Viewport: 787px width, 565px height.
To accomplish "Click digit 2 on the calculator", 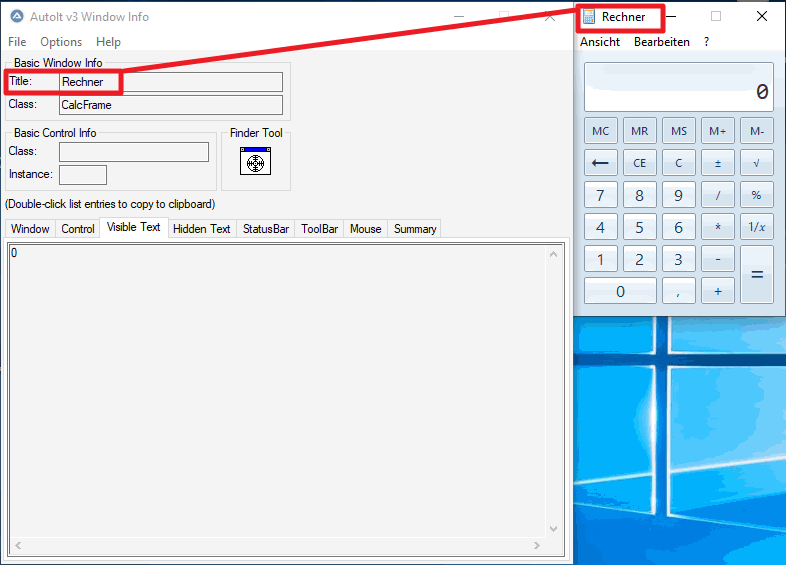I will point(639,259).
